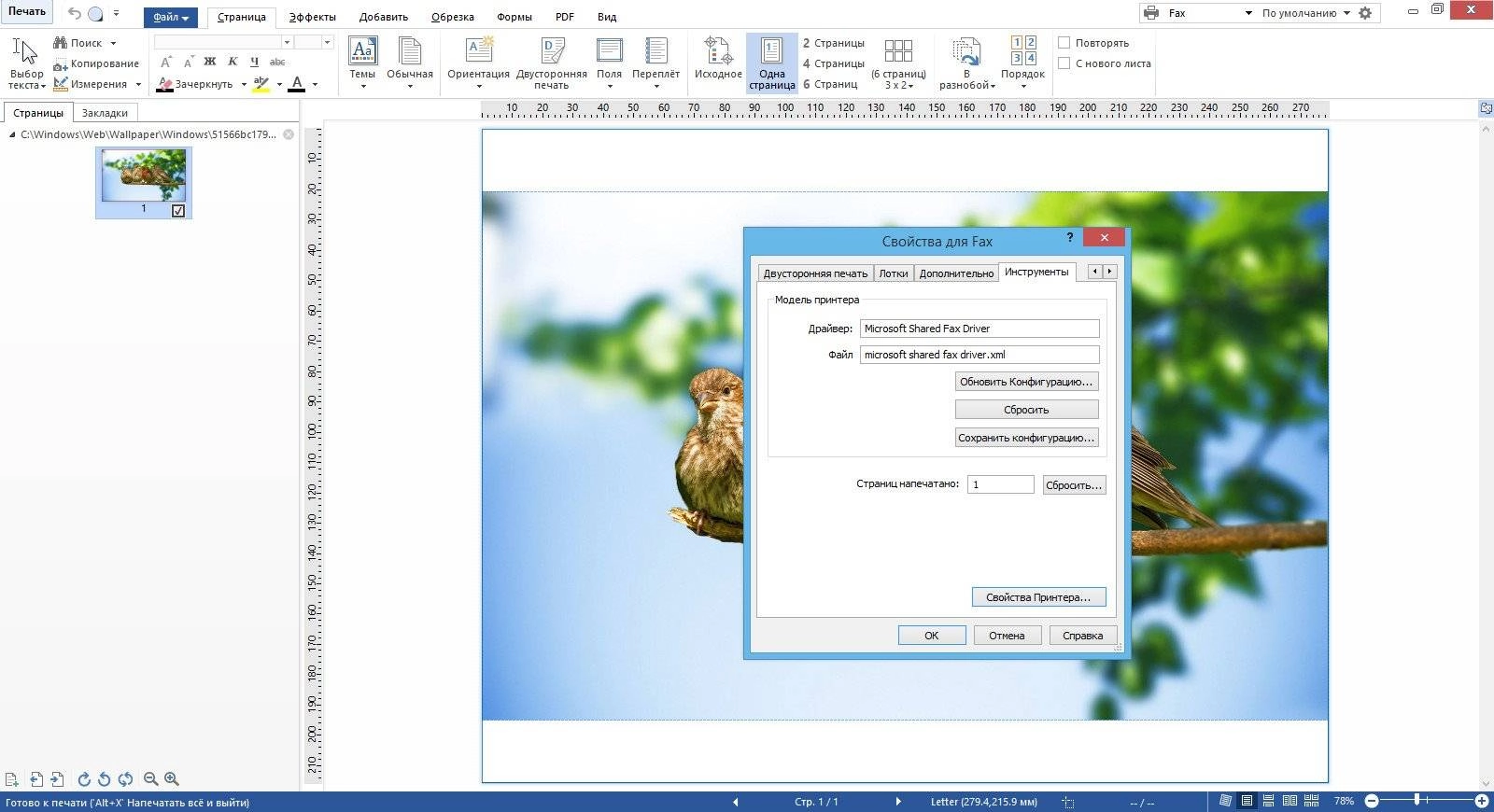
Task: Switch to grid thumbnails view in status bar
Action: pyautogui.click(x=1311, y=802)
